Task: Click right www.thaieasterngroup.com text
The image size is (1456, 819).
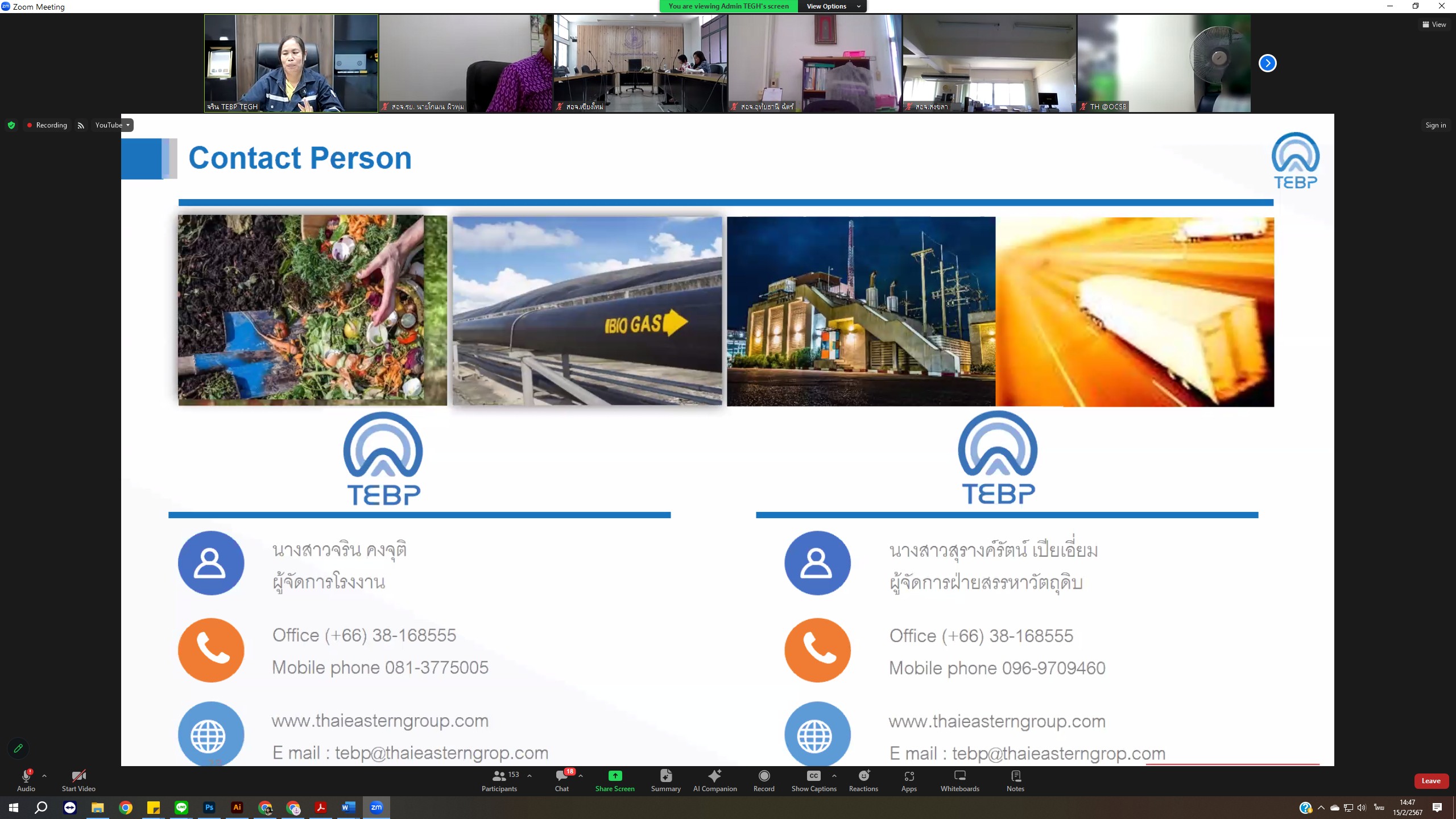Action: pos(997,721)
